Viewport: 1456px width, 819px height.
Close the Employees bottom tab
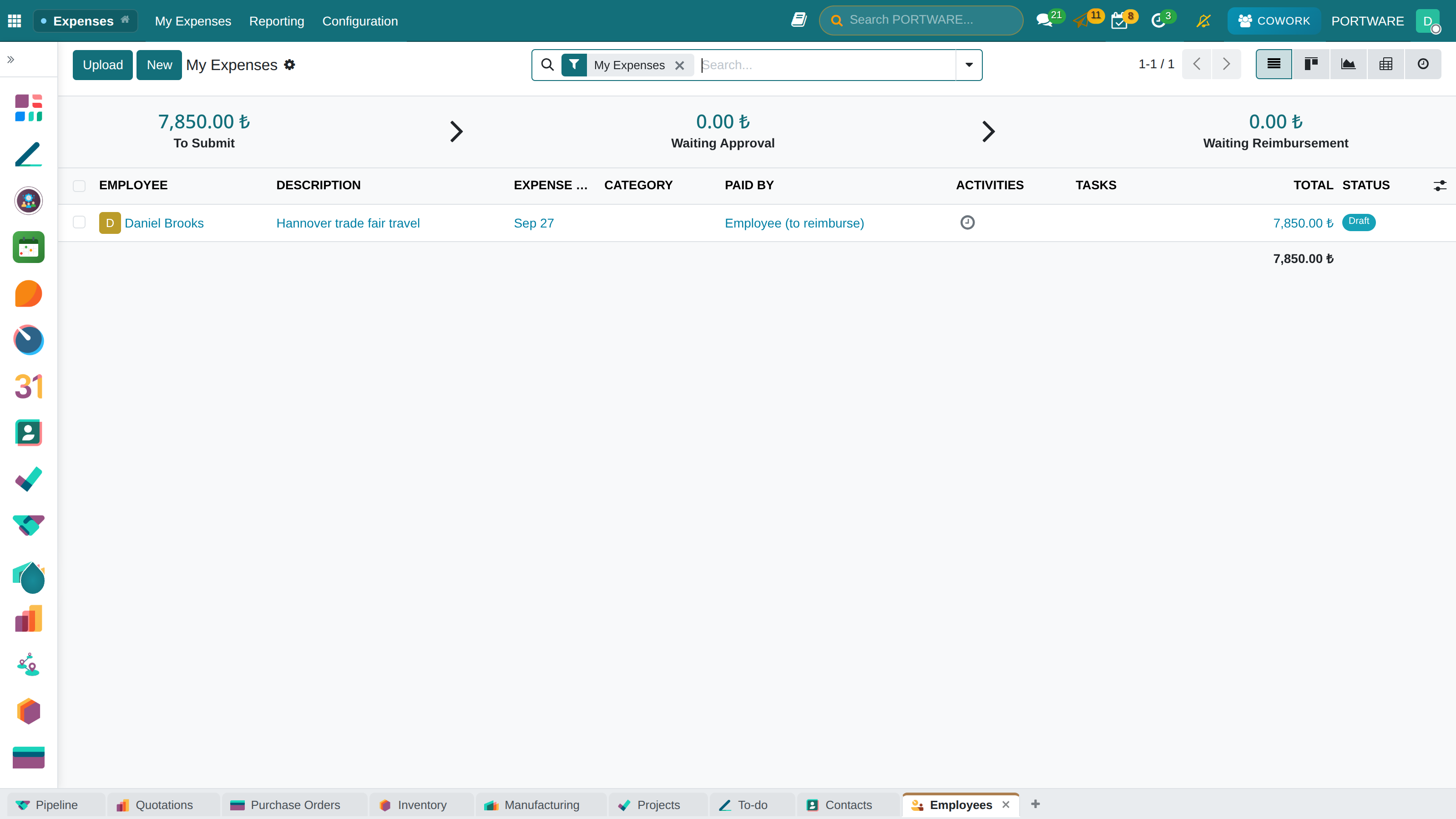pyautogui.click(x=1006, y=804)
